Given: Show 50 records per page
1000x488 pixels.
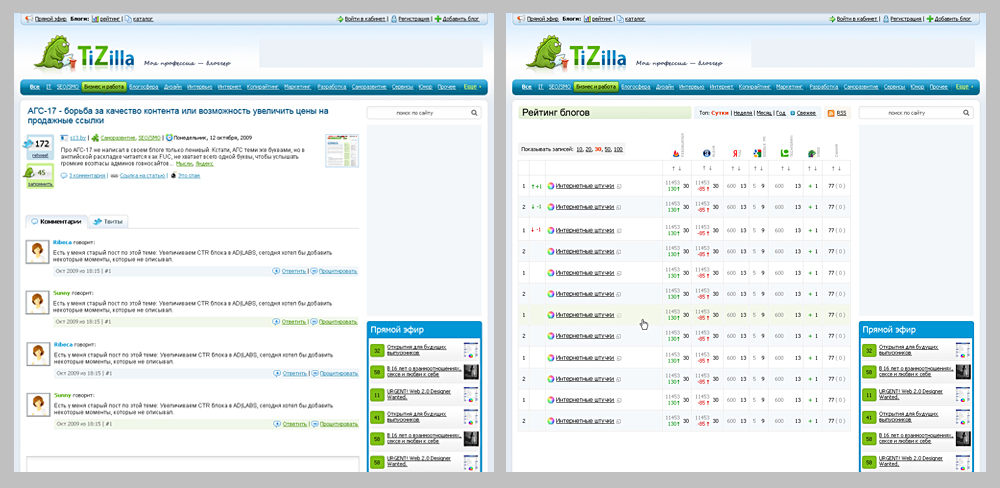Looking at the screenshot, I should coord(606,149).
